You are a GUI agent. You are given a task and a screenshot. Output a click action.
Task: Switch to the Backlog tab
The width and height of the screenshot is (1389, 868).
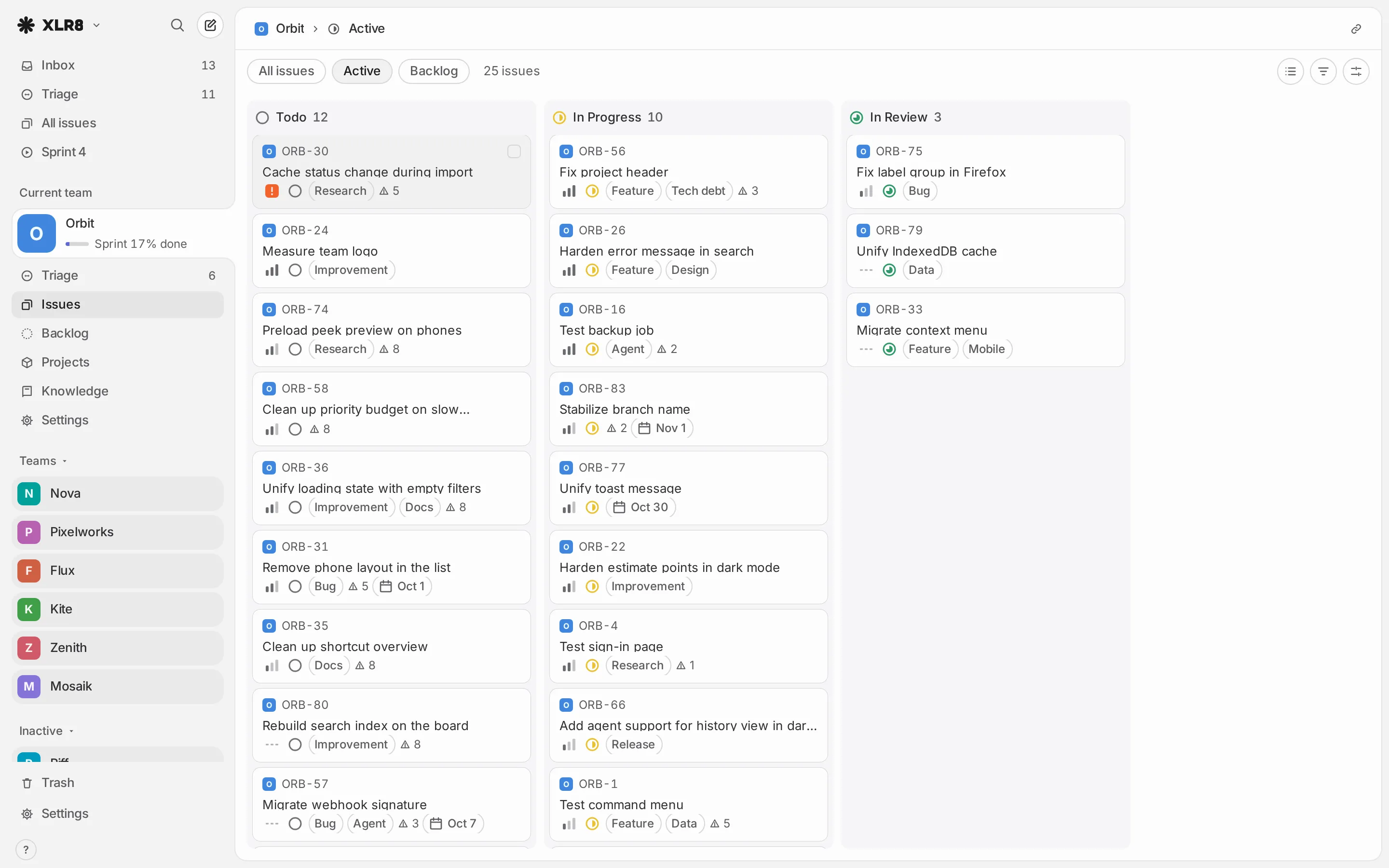pos(434,71)
